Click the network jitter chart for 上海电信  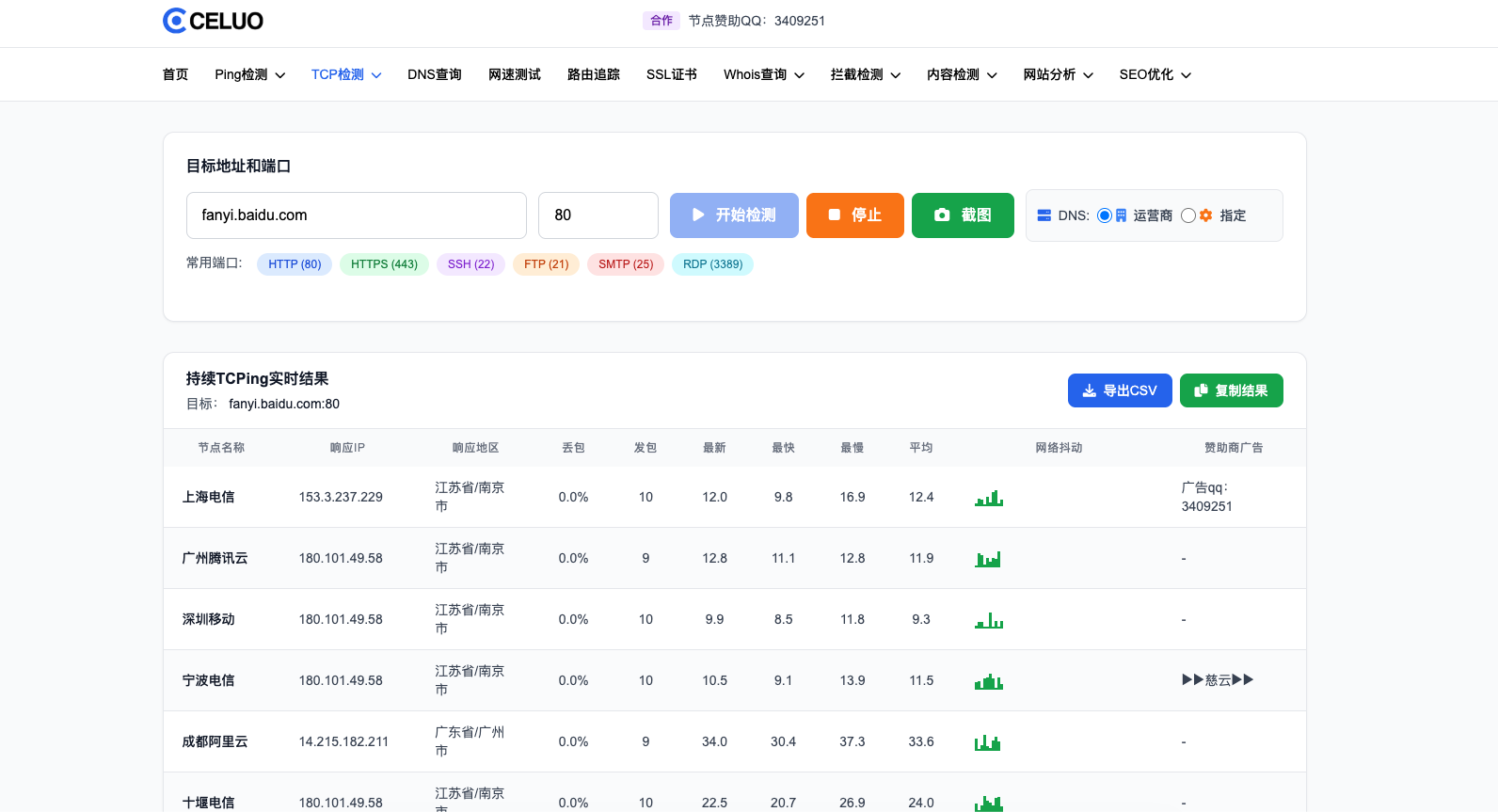pos(988,498)
